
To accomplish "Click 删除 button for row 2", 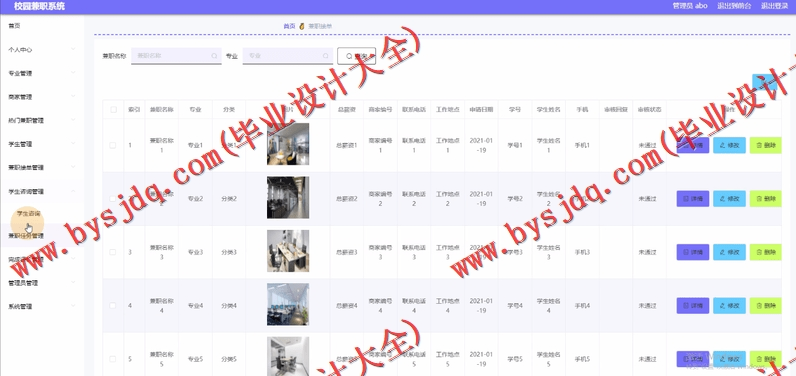I will [766, 199].
